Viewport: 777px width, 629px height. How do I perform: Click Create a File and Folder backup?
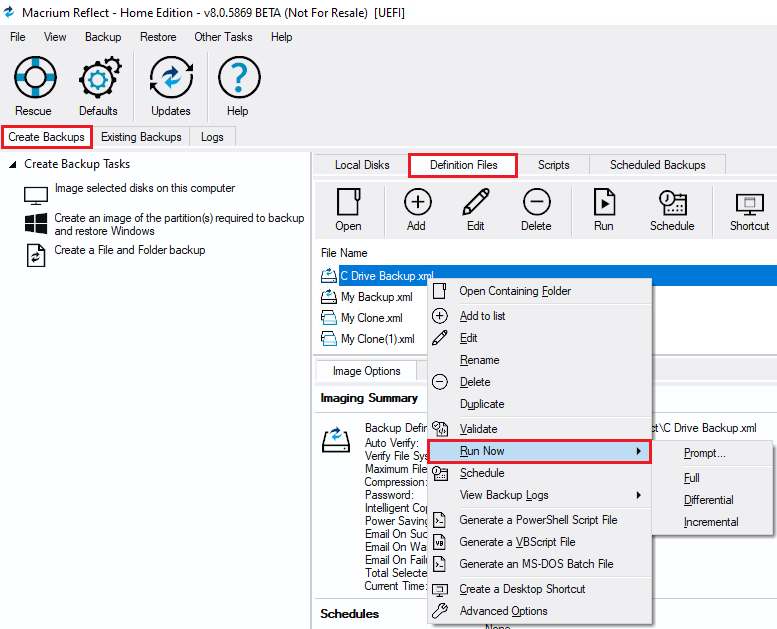(130, 250)
